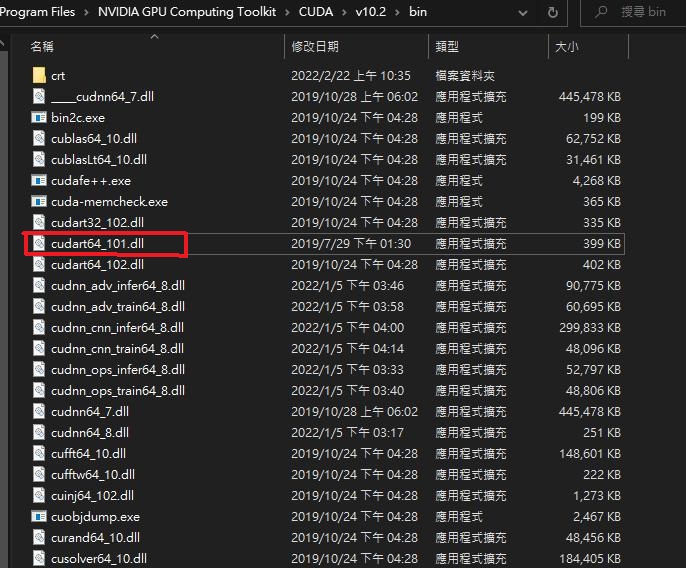Expand the chevron after v10.2 breadcrumb
This screenshot has height=568, width=686.
397,12
